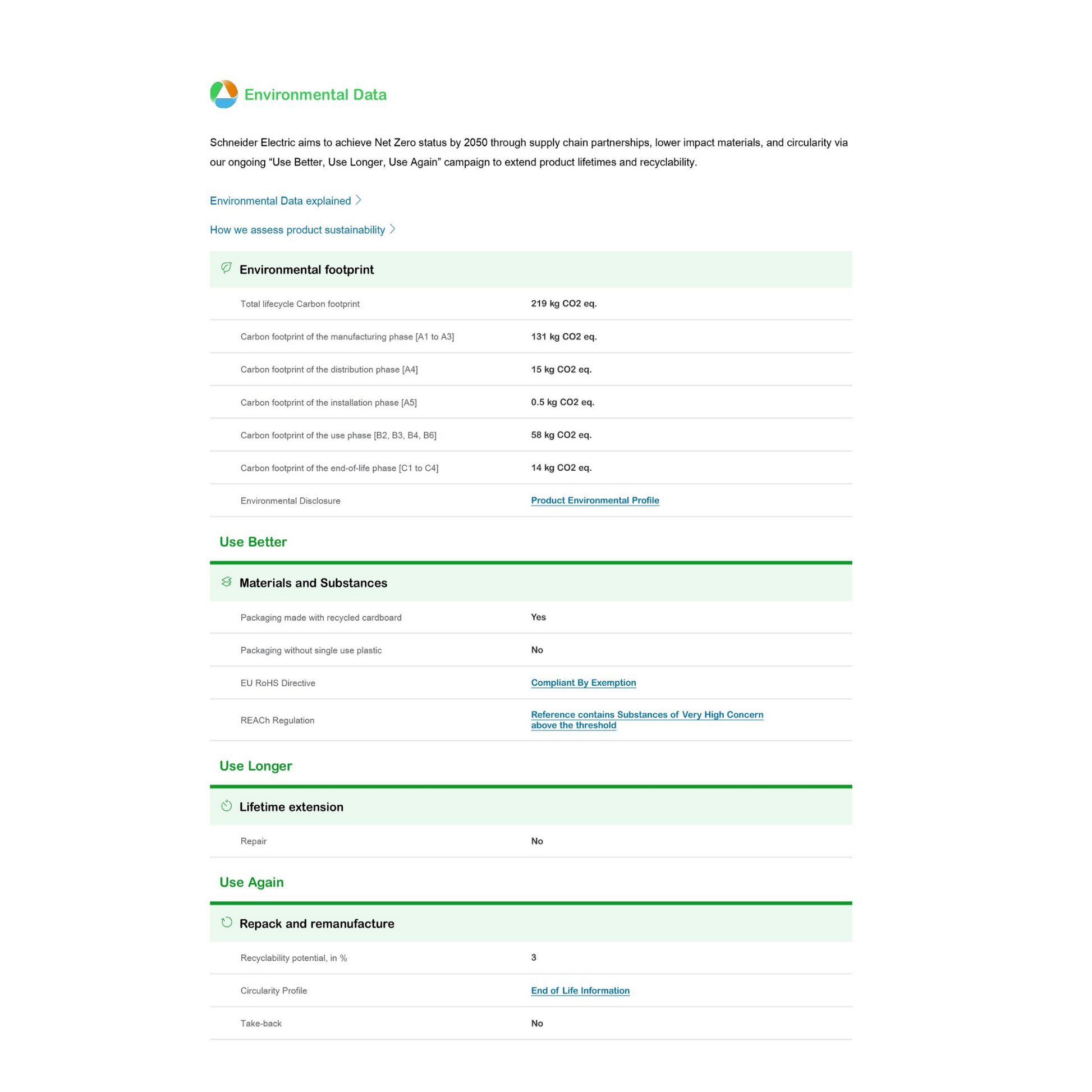1092x1092 pixels.
Task: Click the timer icon beside Lifetime extension
Action: (x=226, y=806)
